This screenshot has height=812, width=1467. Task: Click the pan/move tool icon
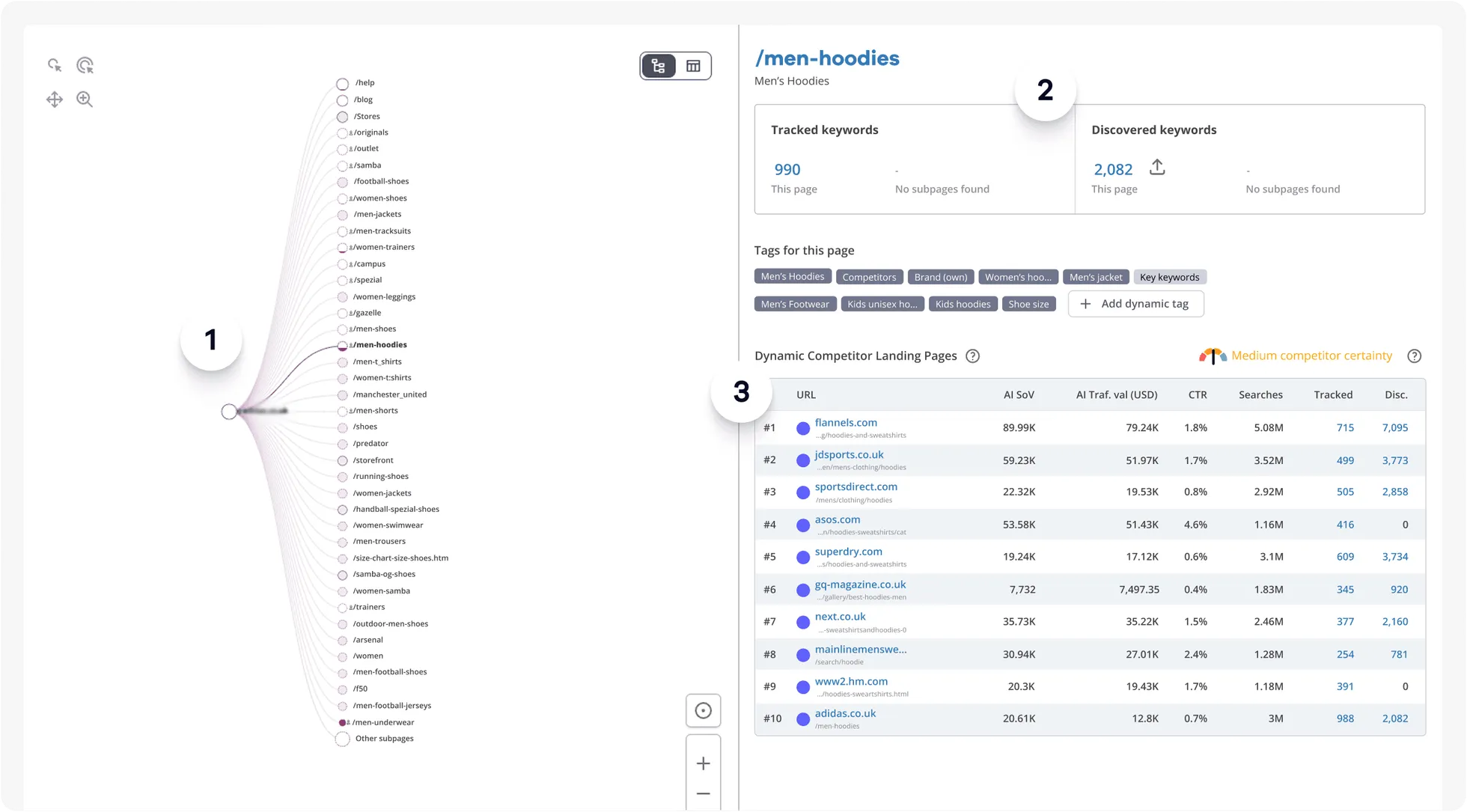click(55, 100)
